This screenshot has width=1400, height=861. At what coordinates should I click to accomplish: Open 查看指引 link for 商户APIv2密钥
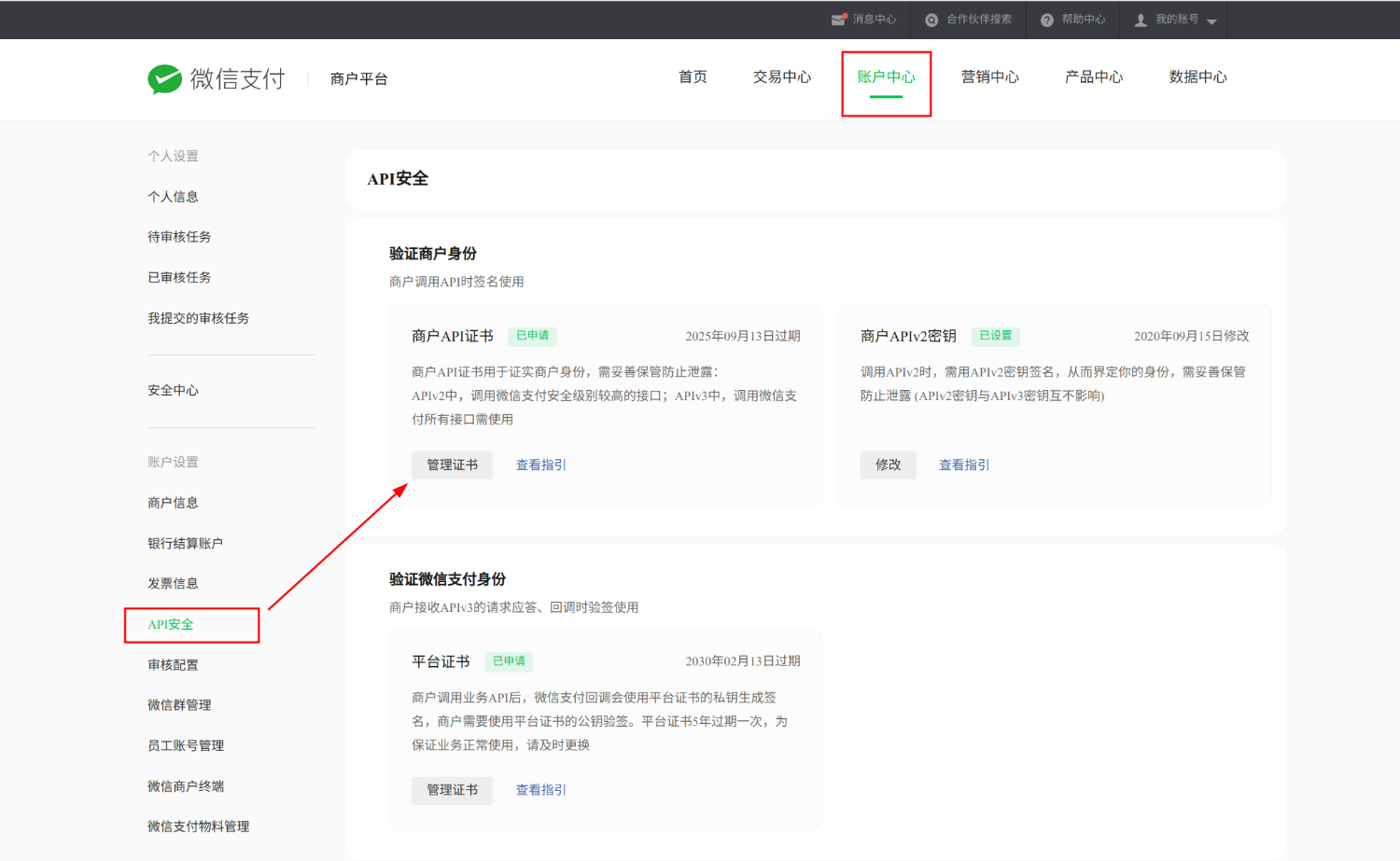(964, 465)
